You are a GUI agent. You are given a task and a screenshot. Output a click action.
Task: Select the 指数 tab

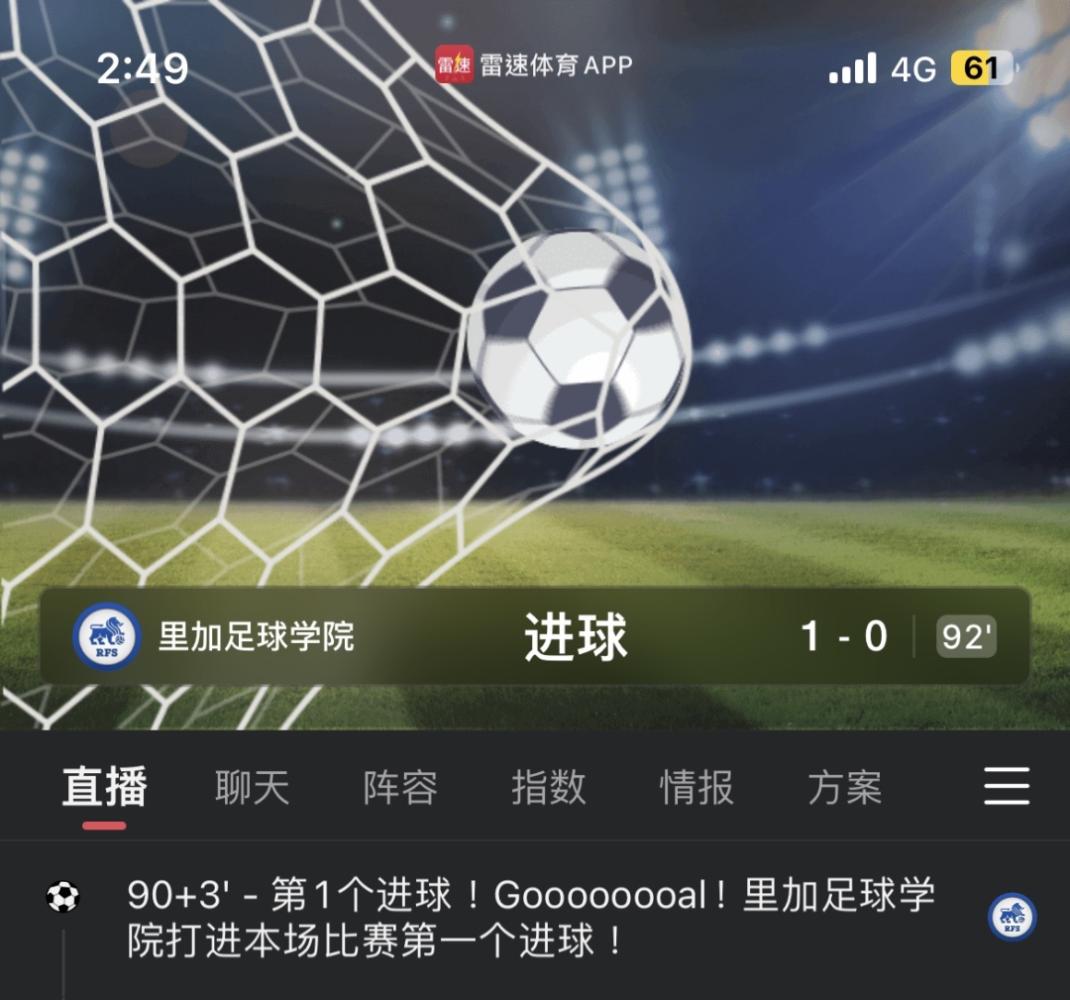coord(549,786)
